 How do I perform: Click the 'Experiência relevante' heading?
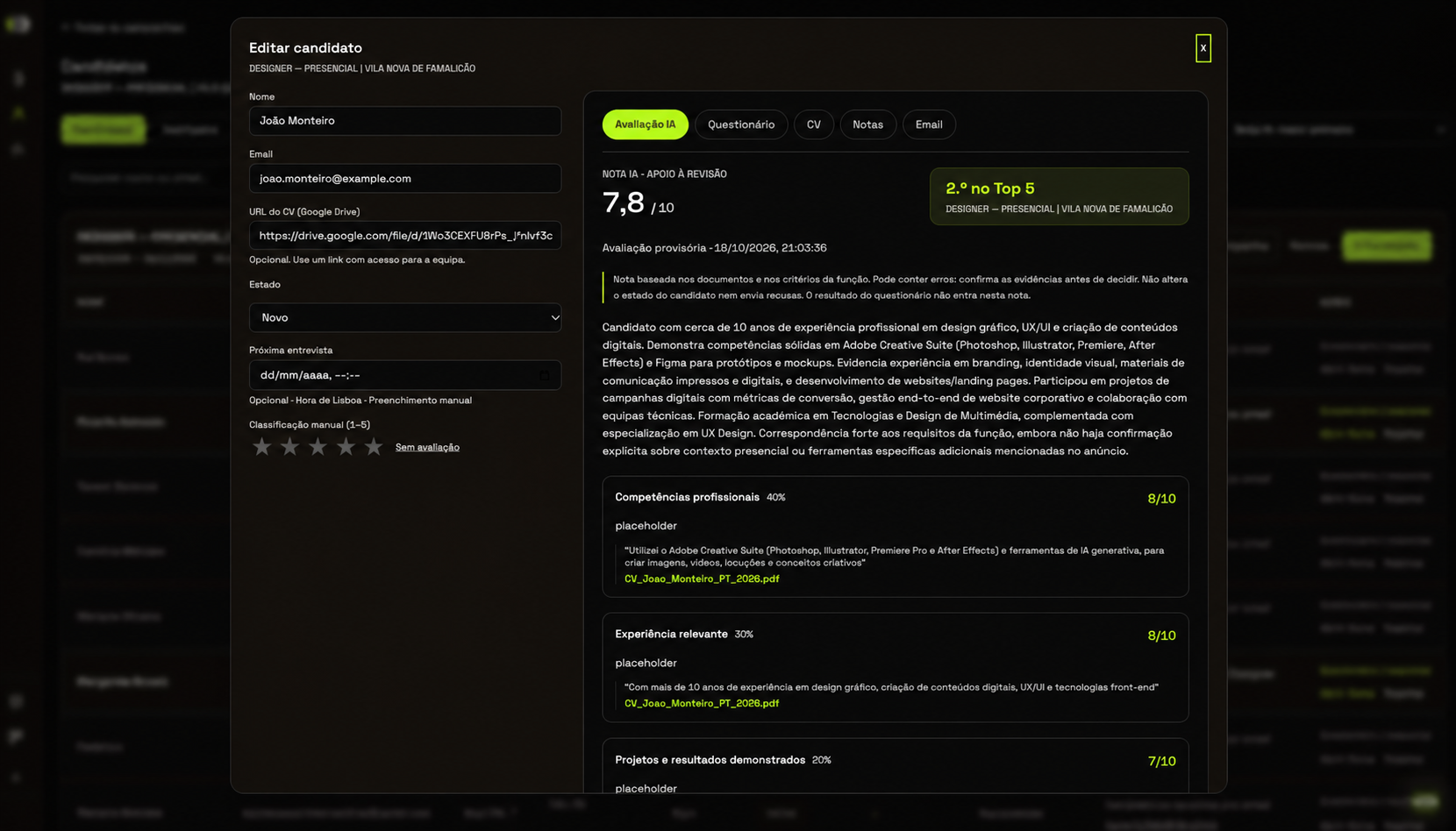[x=671, y=634]
